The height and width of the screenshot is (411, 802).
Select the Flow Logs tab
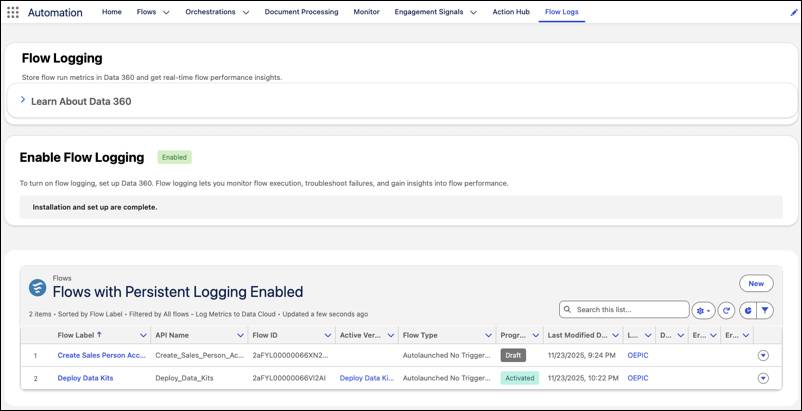(562, 12)
